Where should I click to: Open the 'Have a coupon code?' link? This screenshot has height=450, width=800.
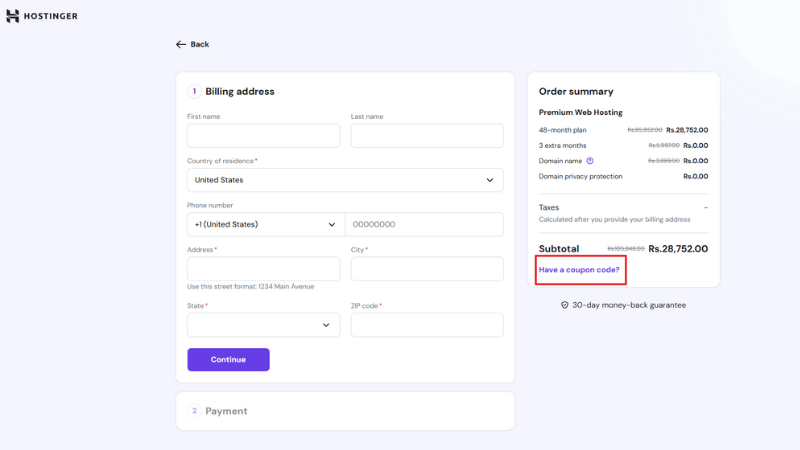click(579, 270)
